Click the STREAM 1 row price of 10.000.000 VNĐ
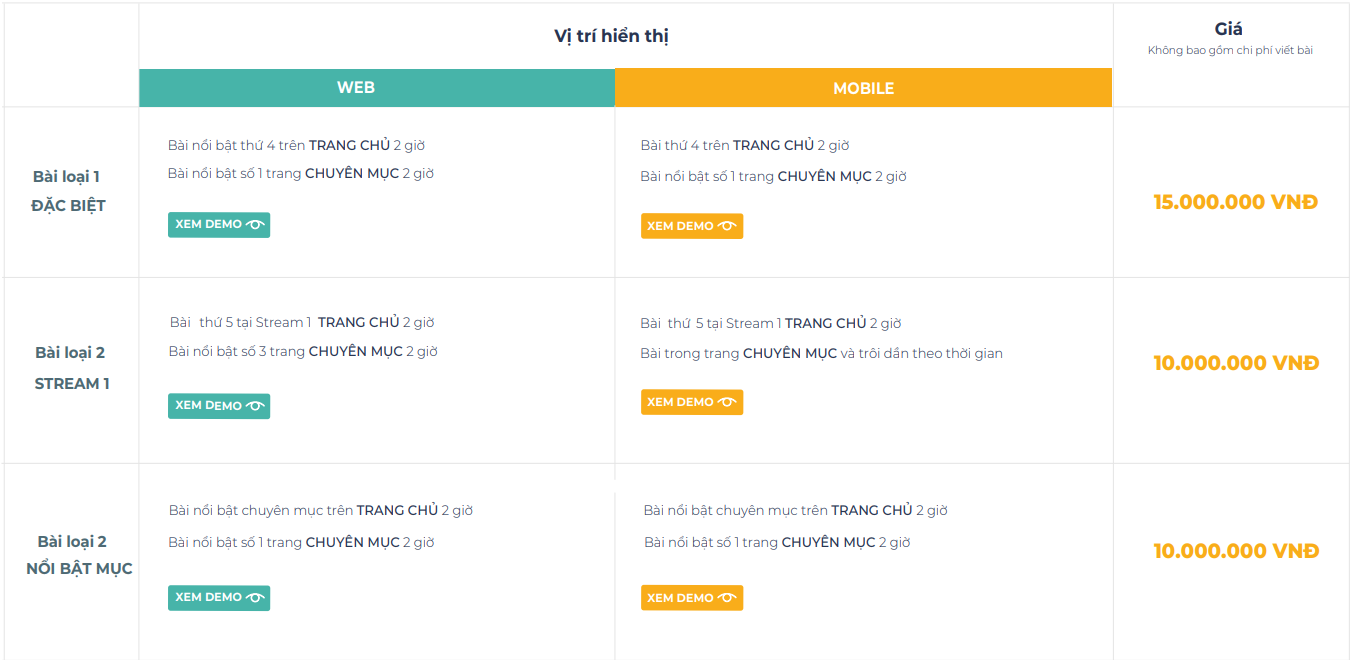 (x=1235, y=363)
